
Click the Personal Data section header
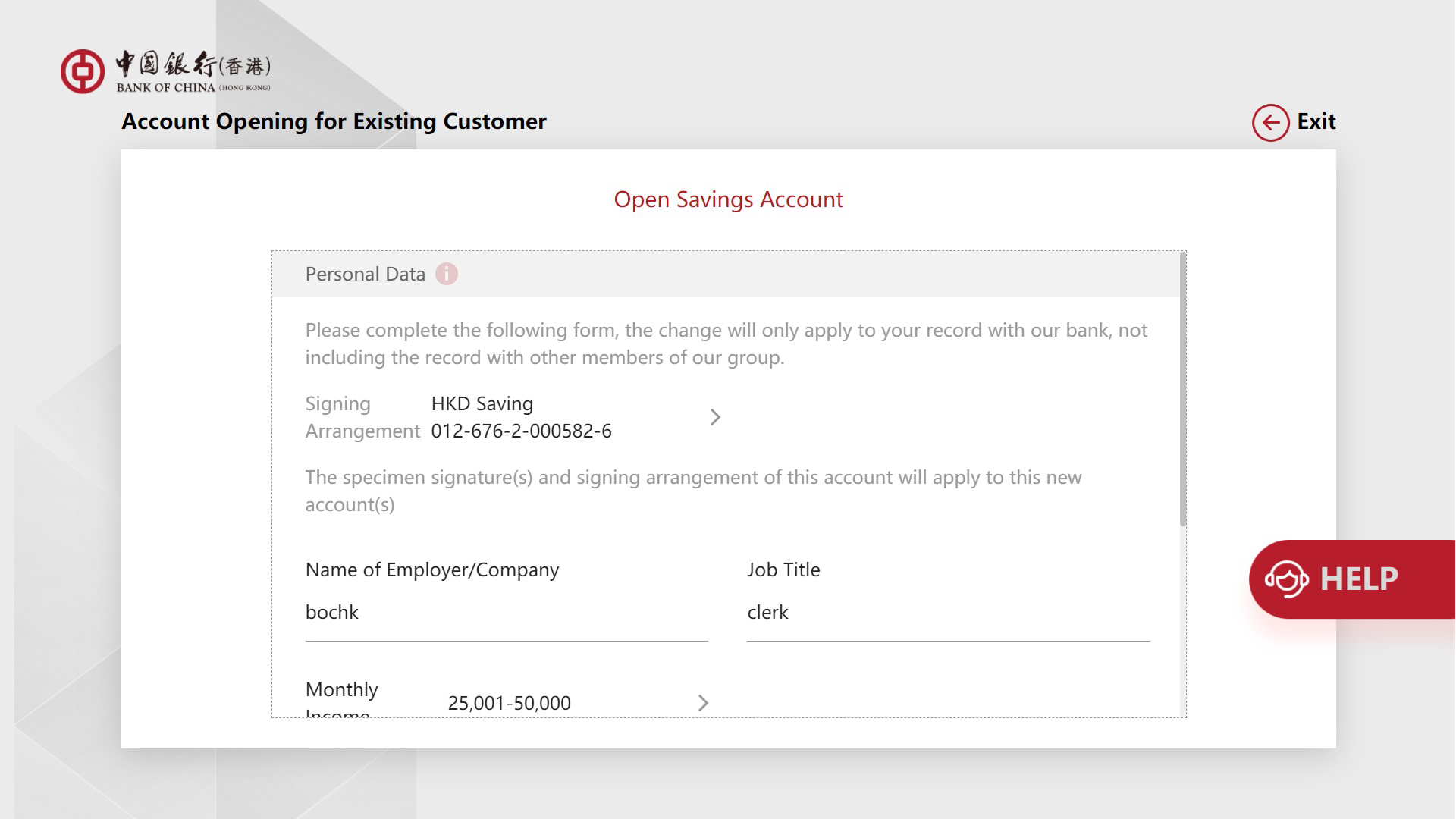click(365, 274)
